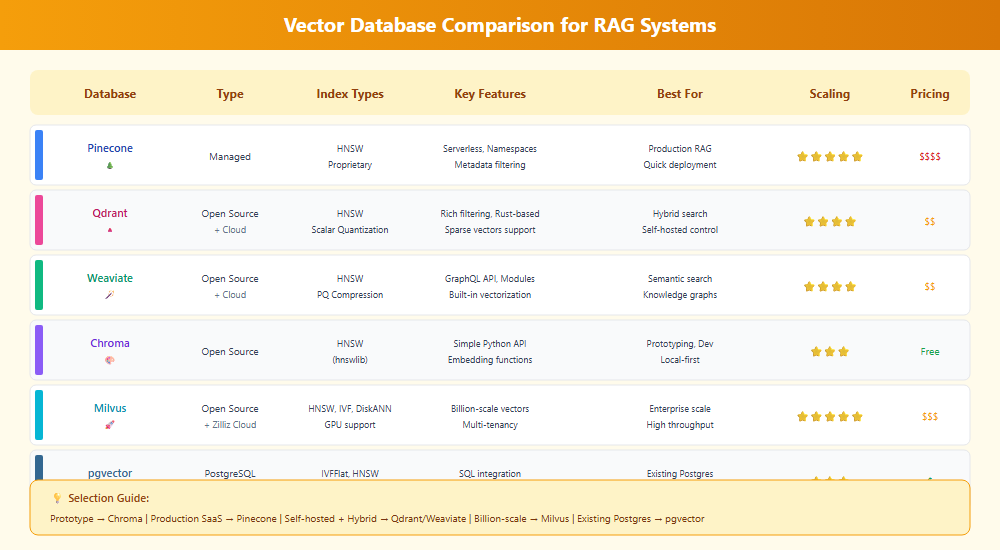
Task: Select the Weaviate database name
Action: pyautogui.click(x=110, y=278)
